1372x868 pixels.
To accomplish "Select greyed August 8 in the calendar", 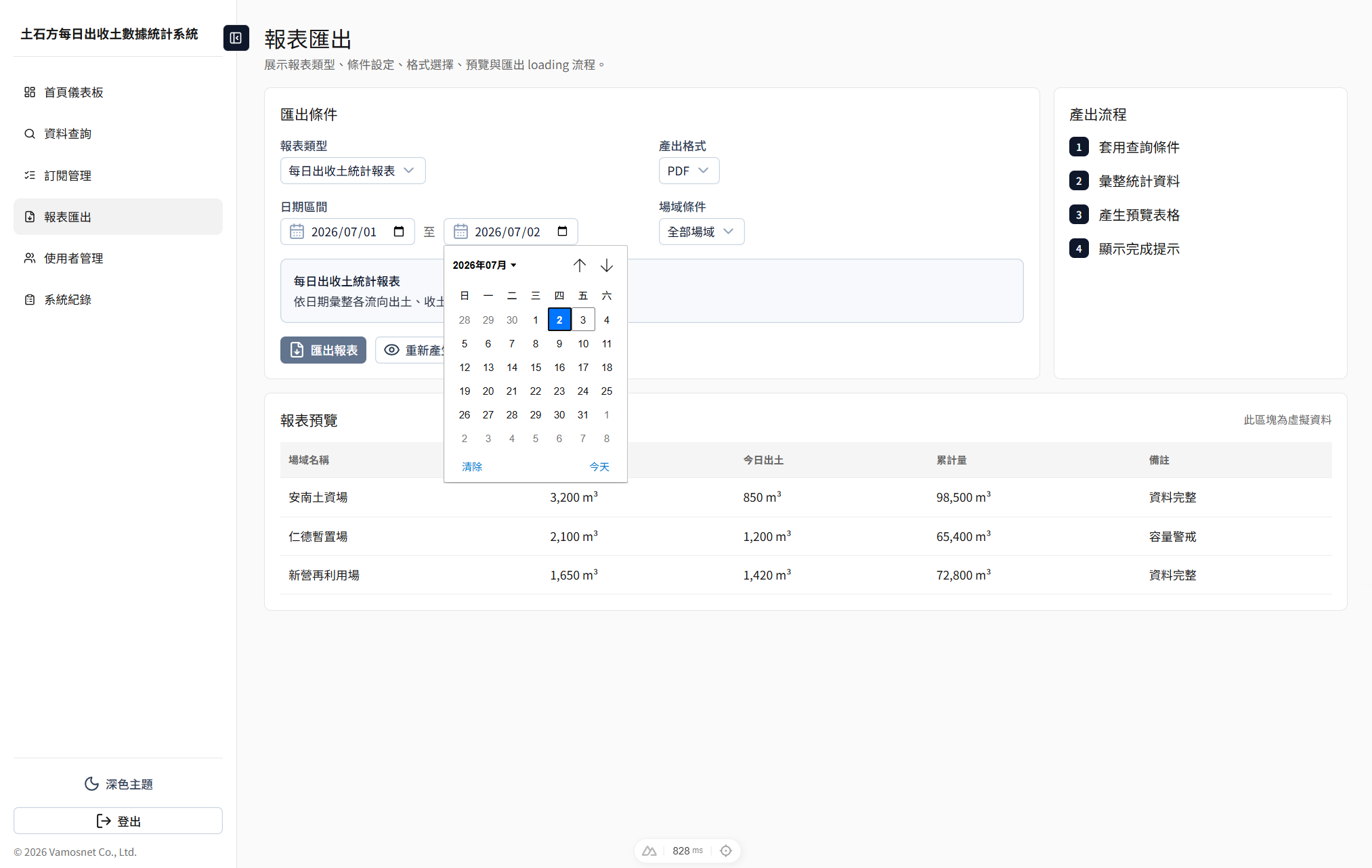I will (607, 438).
